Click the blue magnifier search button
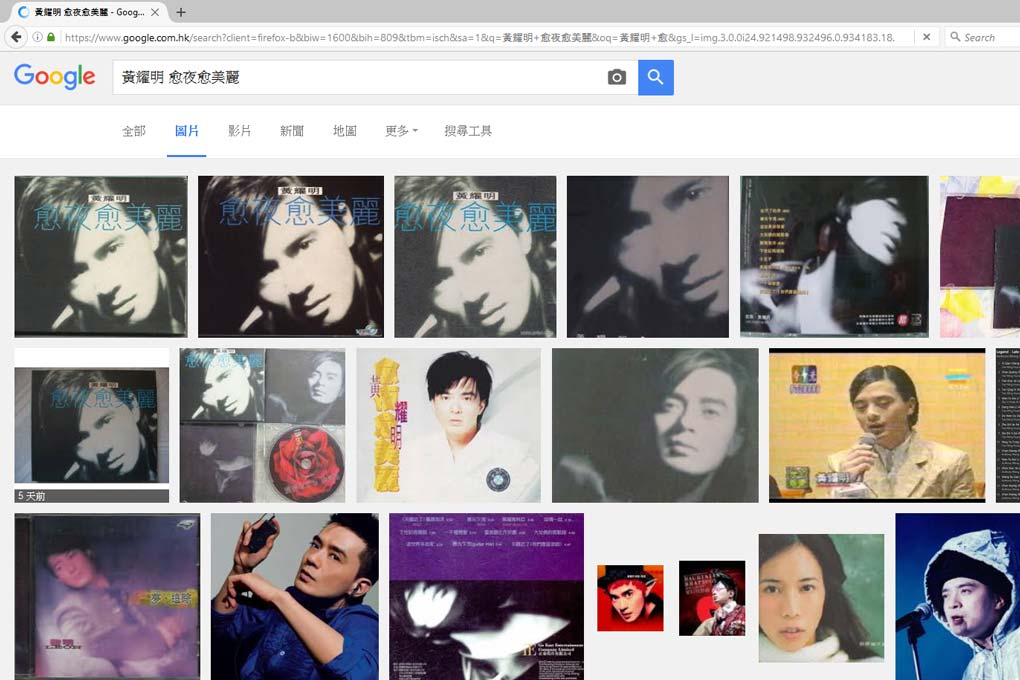This screenshot has height=680, width=1020. (656, 77)
